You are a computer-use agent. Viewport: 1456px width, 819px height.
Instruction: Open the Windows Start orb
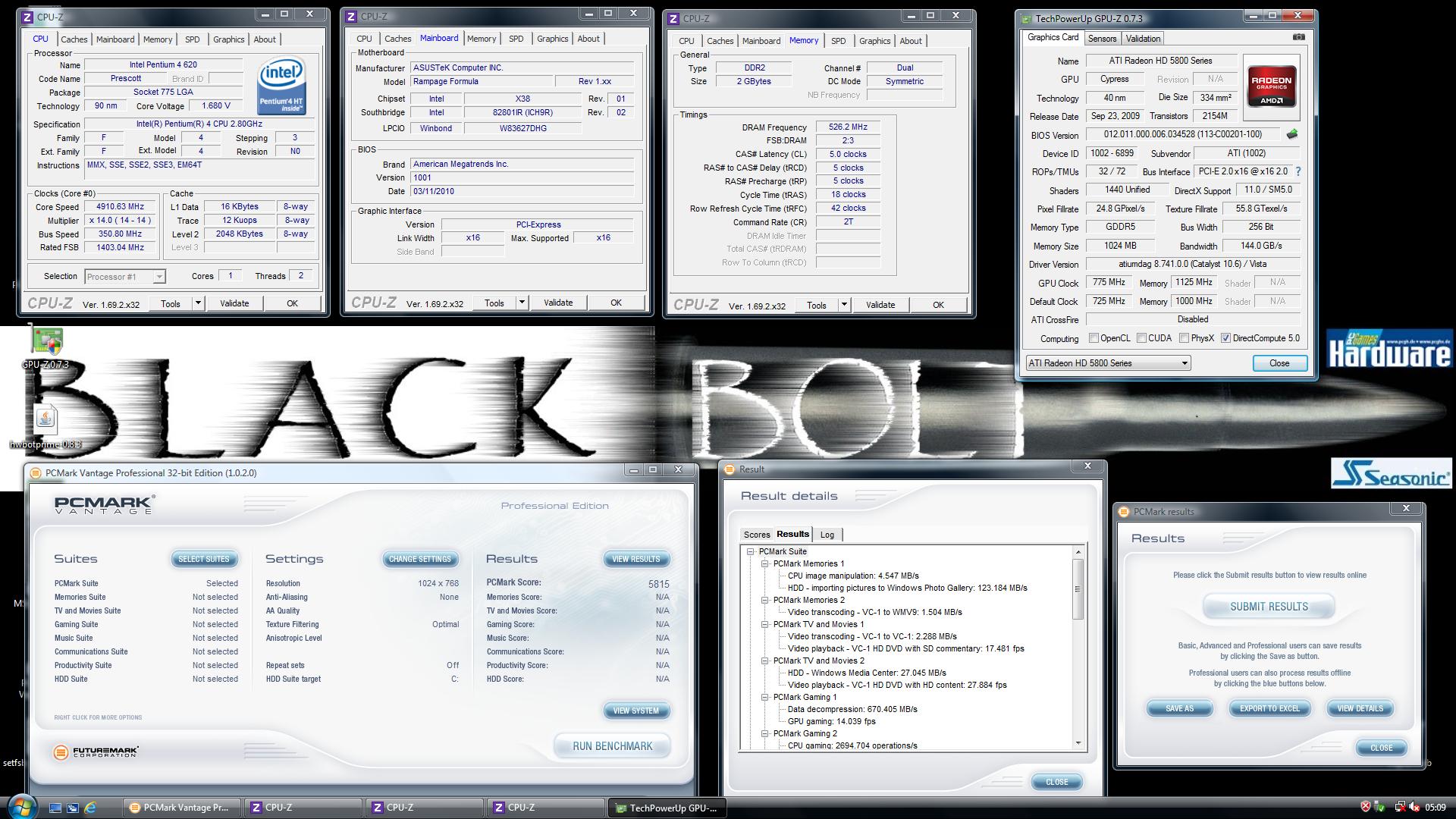[x=21, y=806]
